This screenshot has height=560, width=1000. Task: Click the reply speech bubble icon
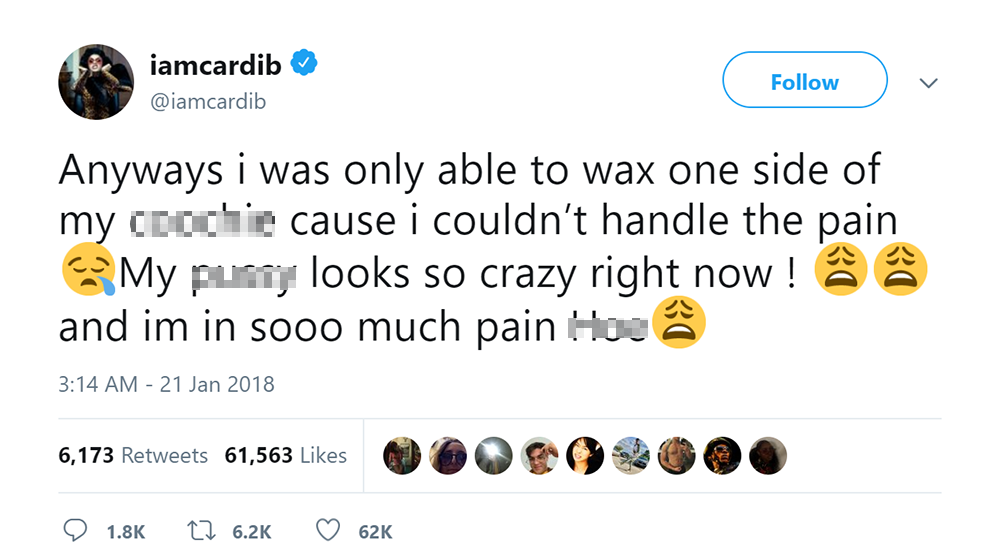[x=76, y=531]
